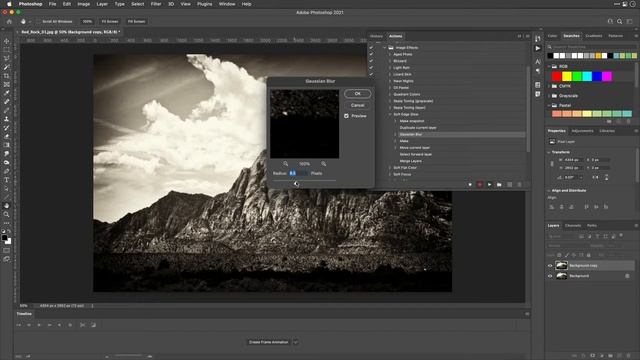Select the Eraser tool
This screenshot has width=640, height=360.
7,136
